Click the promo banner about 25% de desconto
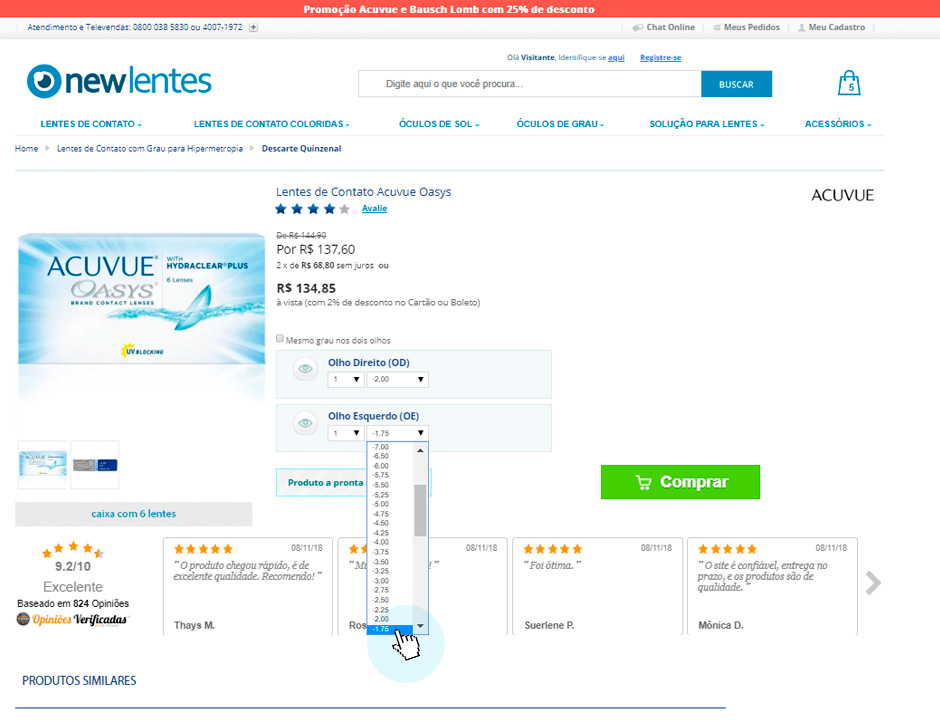 [449, 9]
